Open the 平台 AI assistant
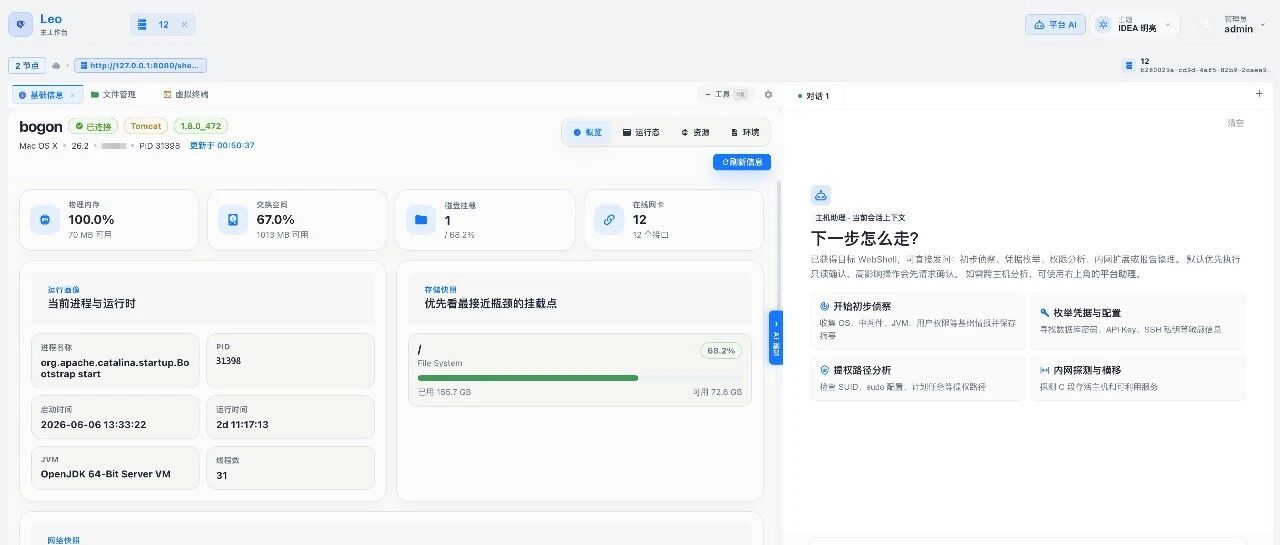 1055,25
